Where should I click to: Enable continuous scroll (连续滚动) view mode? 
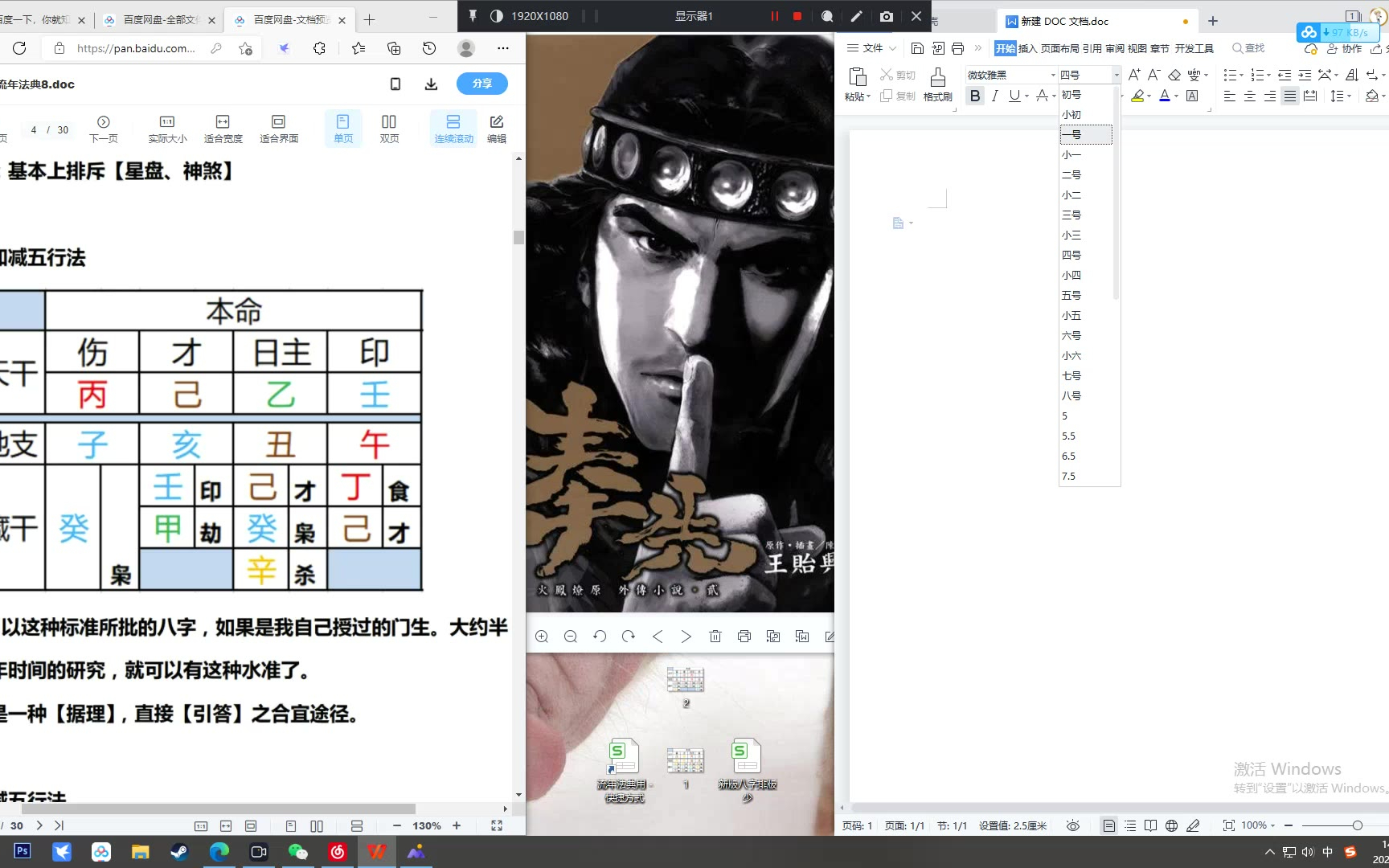453,128
